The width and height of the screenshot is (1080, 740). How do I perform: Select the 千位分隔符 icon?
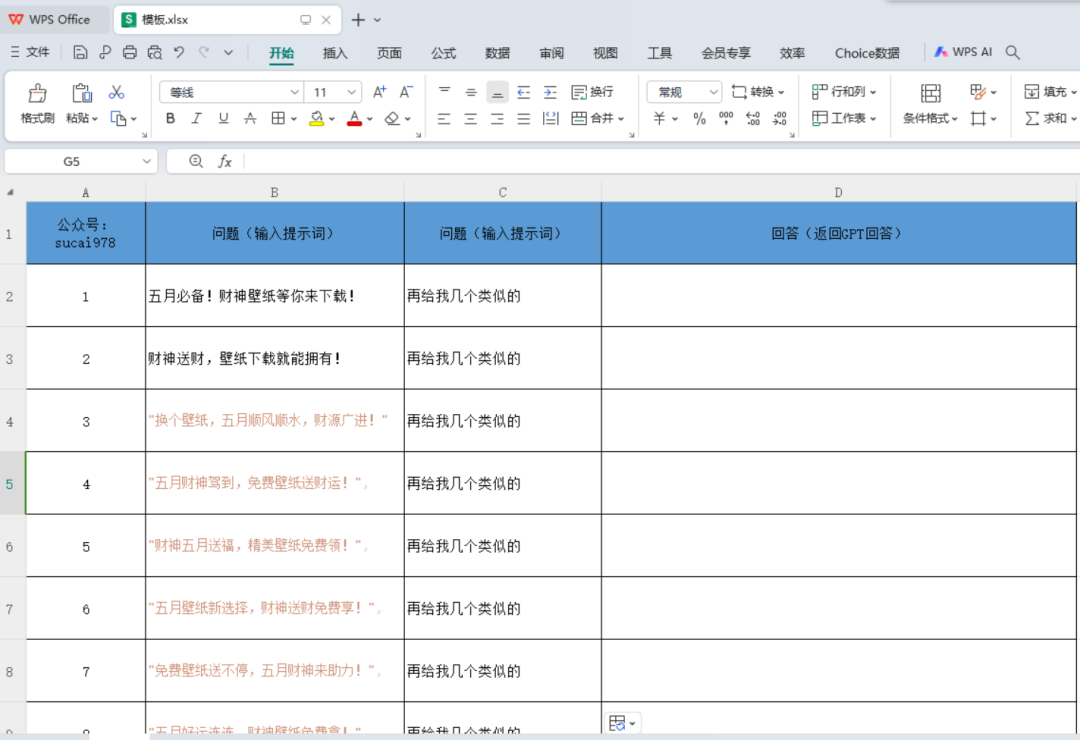[725, 118]
